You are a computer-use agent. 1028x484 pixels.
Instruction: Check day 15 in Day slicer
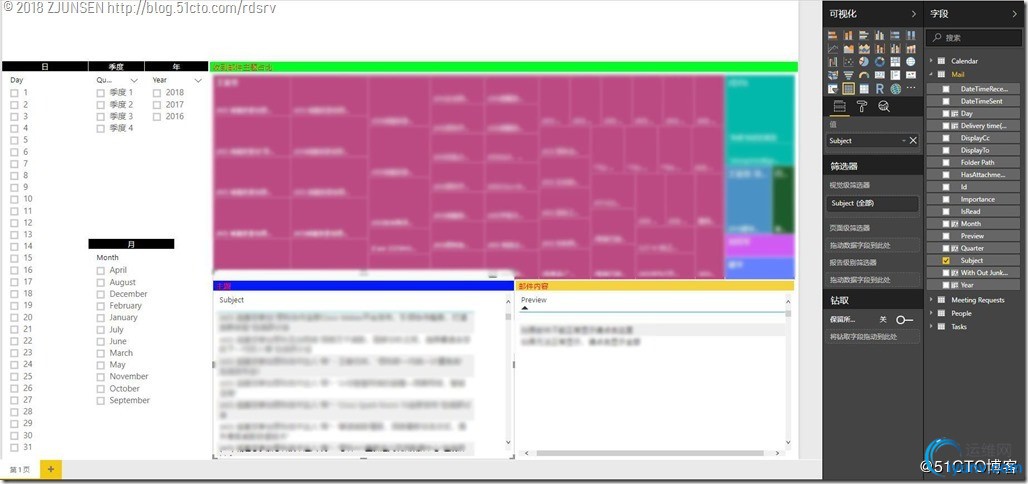point(14,258)
